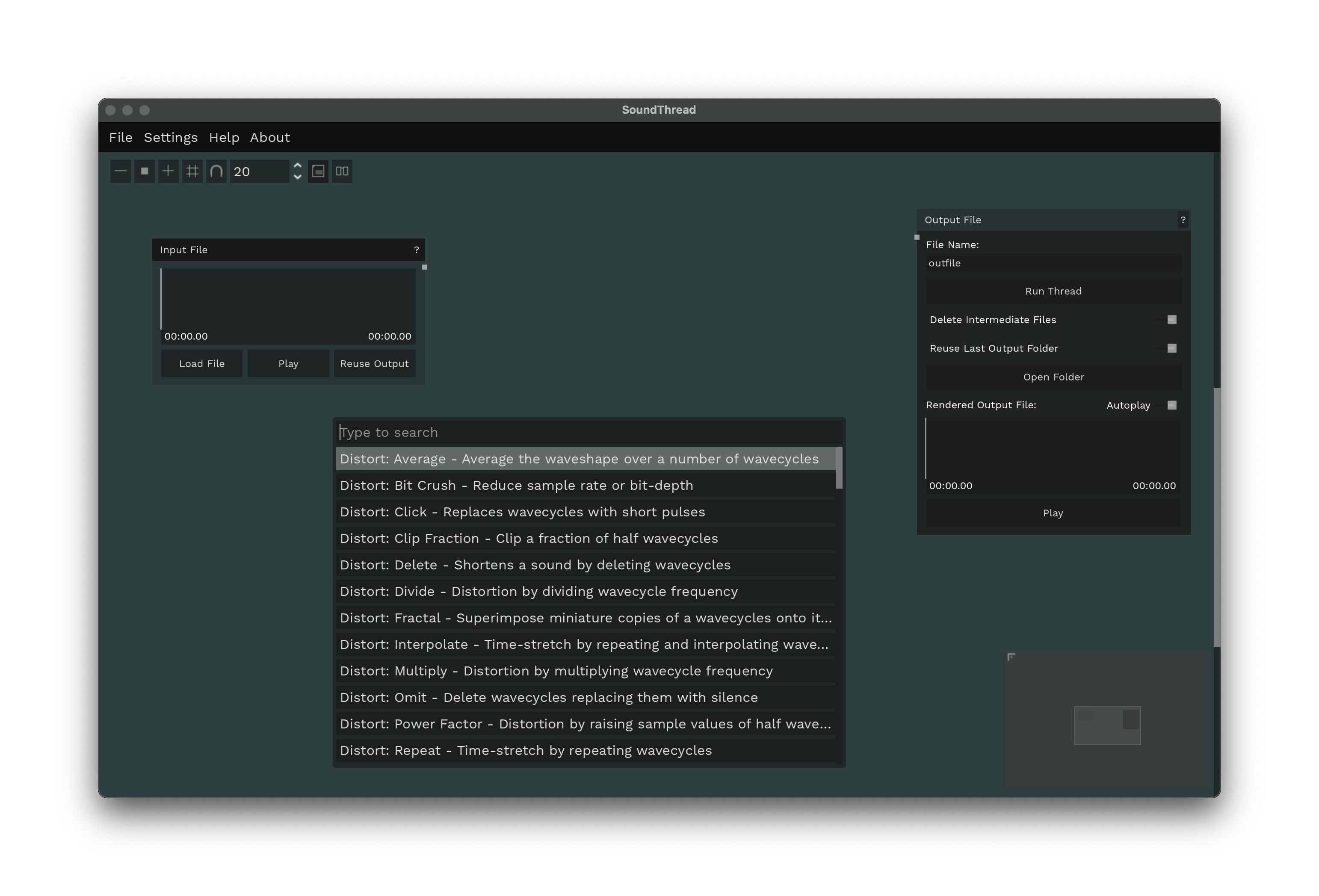Toggle snapping with the magnet icon

click(216, 171)
